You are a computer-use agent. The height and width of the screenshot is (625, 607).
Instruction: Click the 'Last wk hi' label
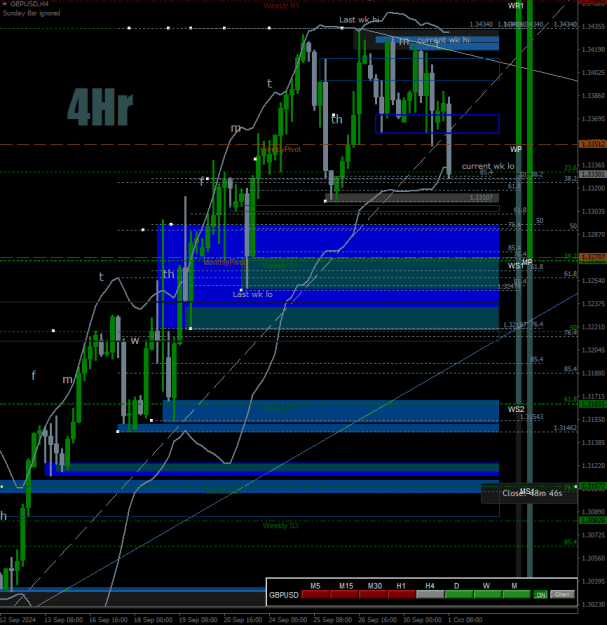(359, 20)
